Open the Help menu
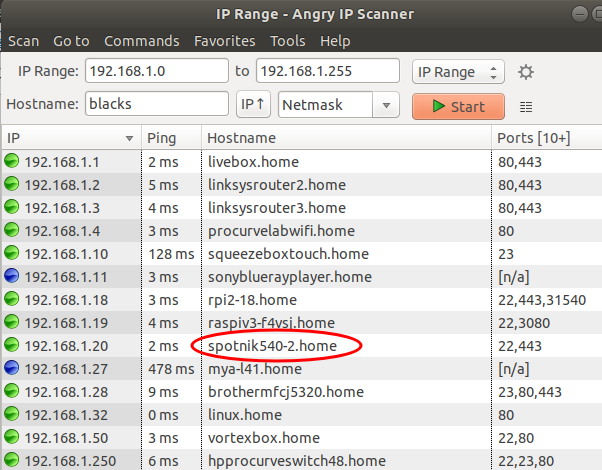Image resolution: width=602 pixels, height=470 pixels. pyautogui.click(x=335, y=41)
